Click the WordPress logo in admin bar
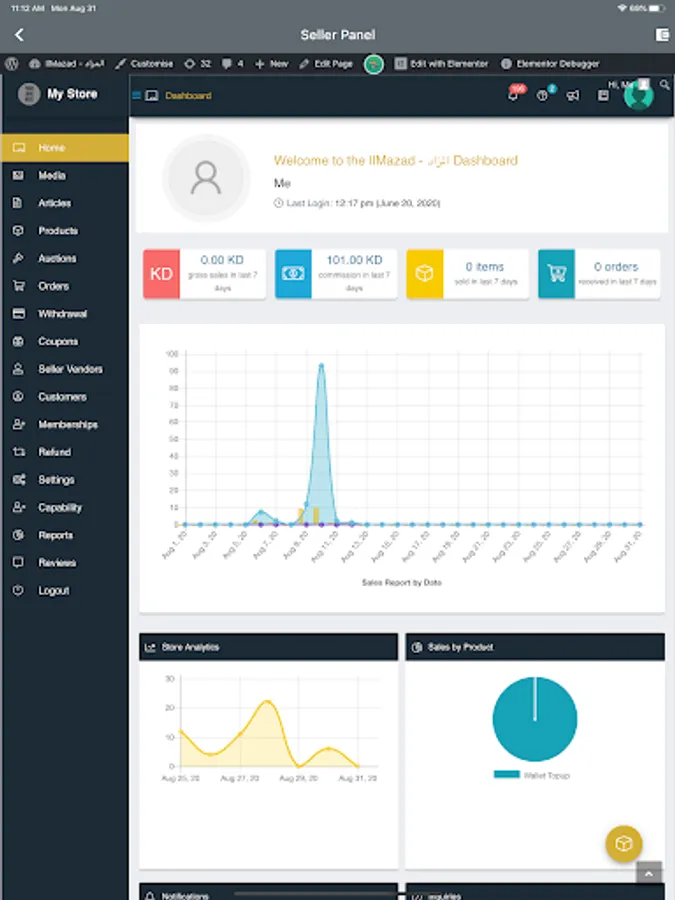Image resolution: width=675 pixels, height=900 pixels. (12, 64)
